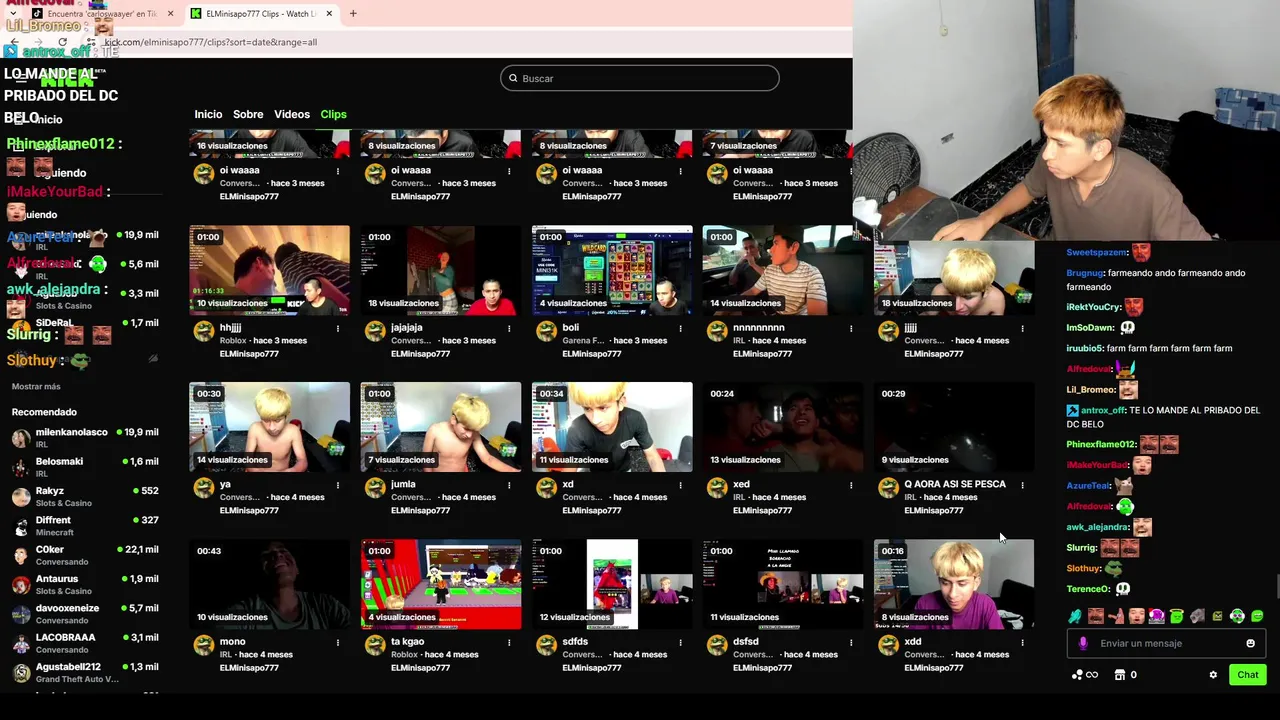Reload the browser page
Image resolution: width=1280 pixels, height=720 pixels.
coord(62,42)
